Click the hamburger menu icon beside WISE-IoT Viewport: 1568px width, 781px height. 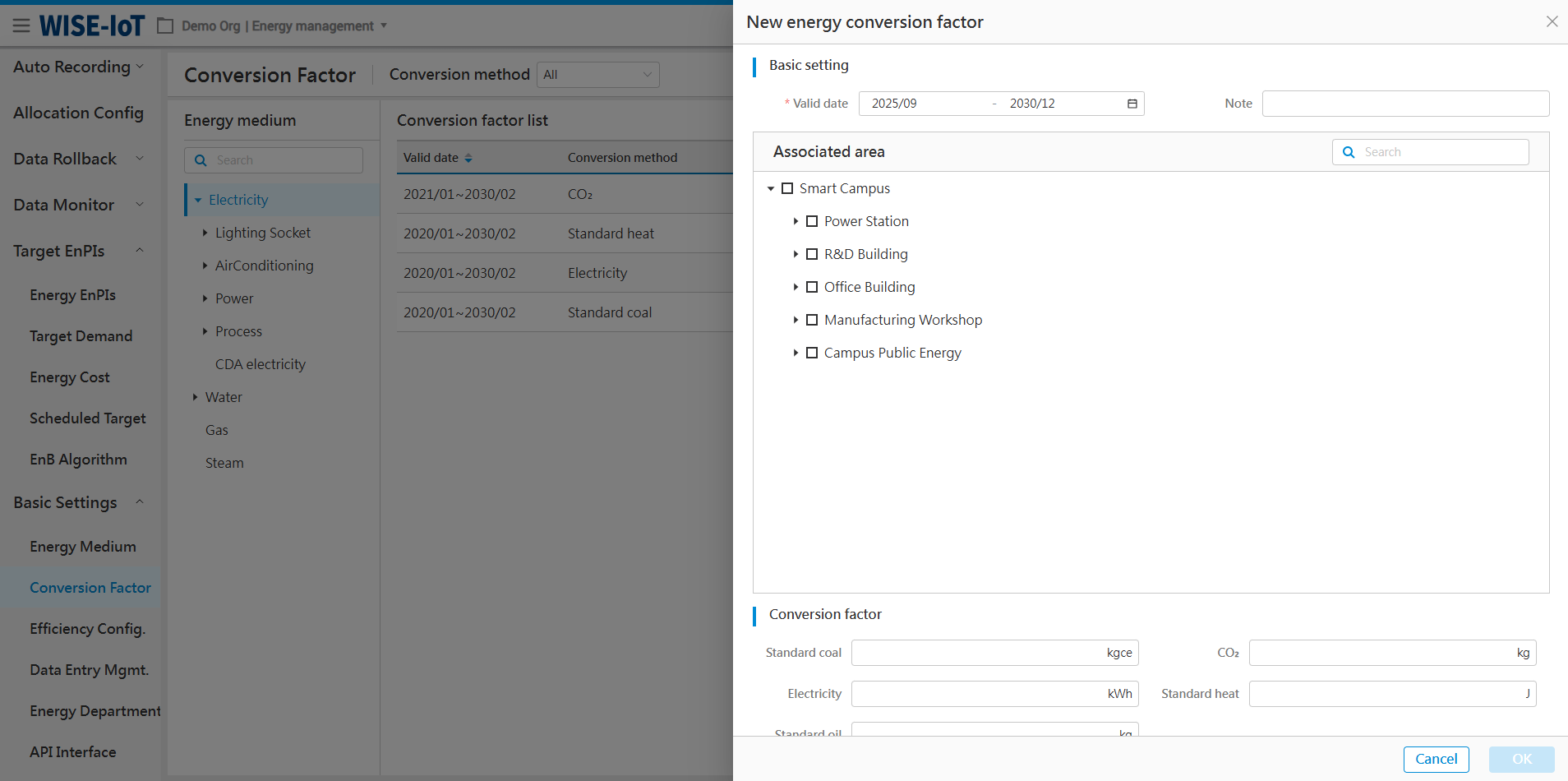tap(21, 25)
